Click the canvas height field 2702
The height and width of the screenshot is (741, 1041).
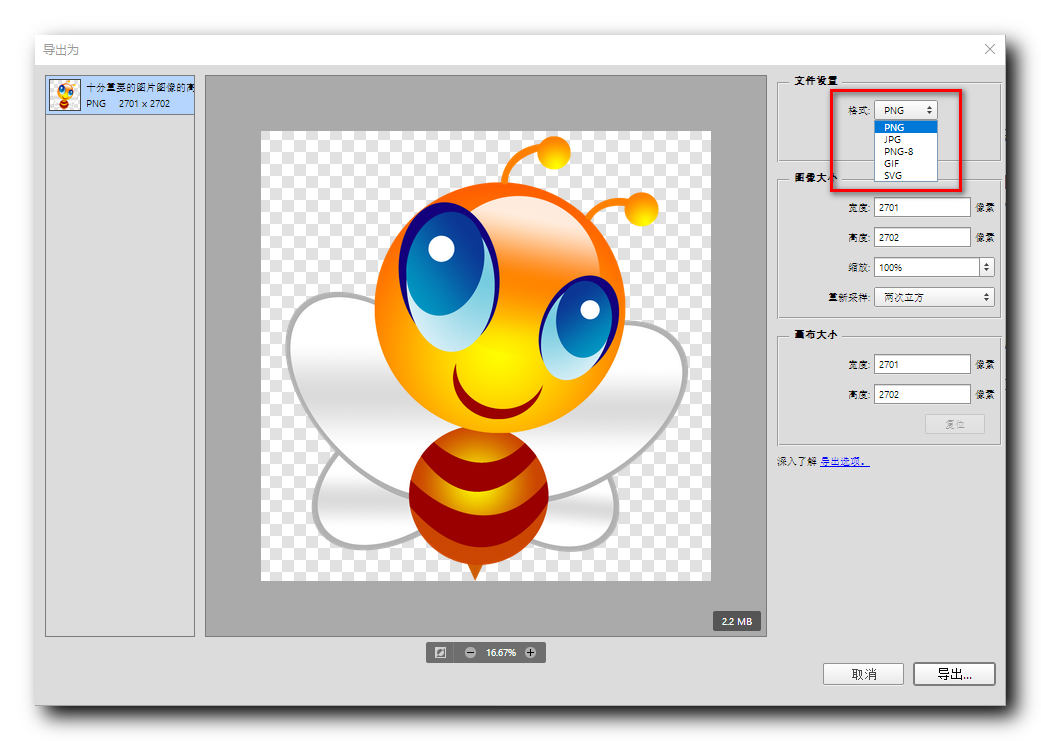922,394
